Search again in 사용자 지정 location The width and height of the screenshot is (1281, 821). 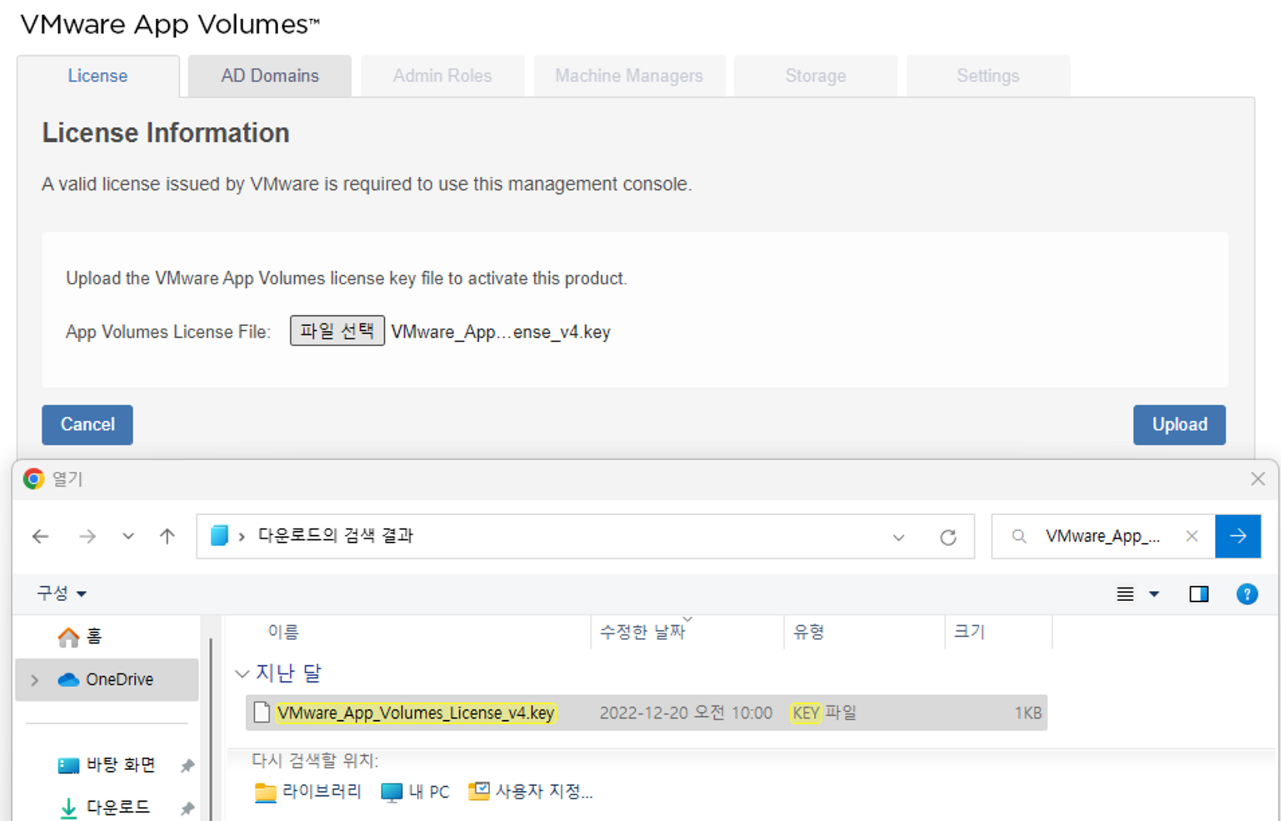pyautogui.click(x=531, y=792)
